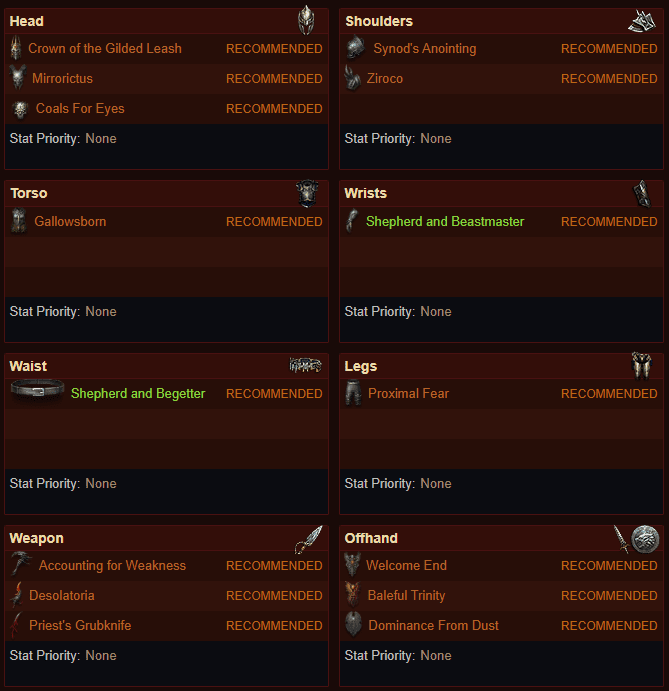This screenshot has width=669, height=691.
Task: Click the Offhand shield slot icon
Action: tap(645, 539)
